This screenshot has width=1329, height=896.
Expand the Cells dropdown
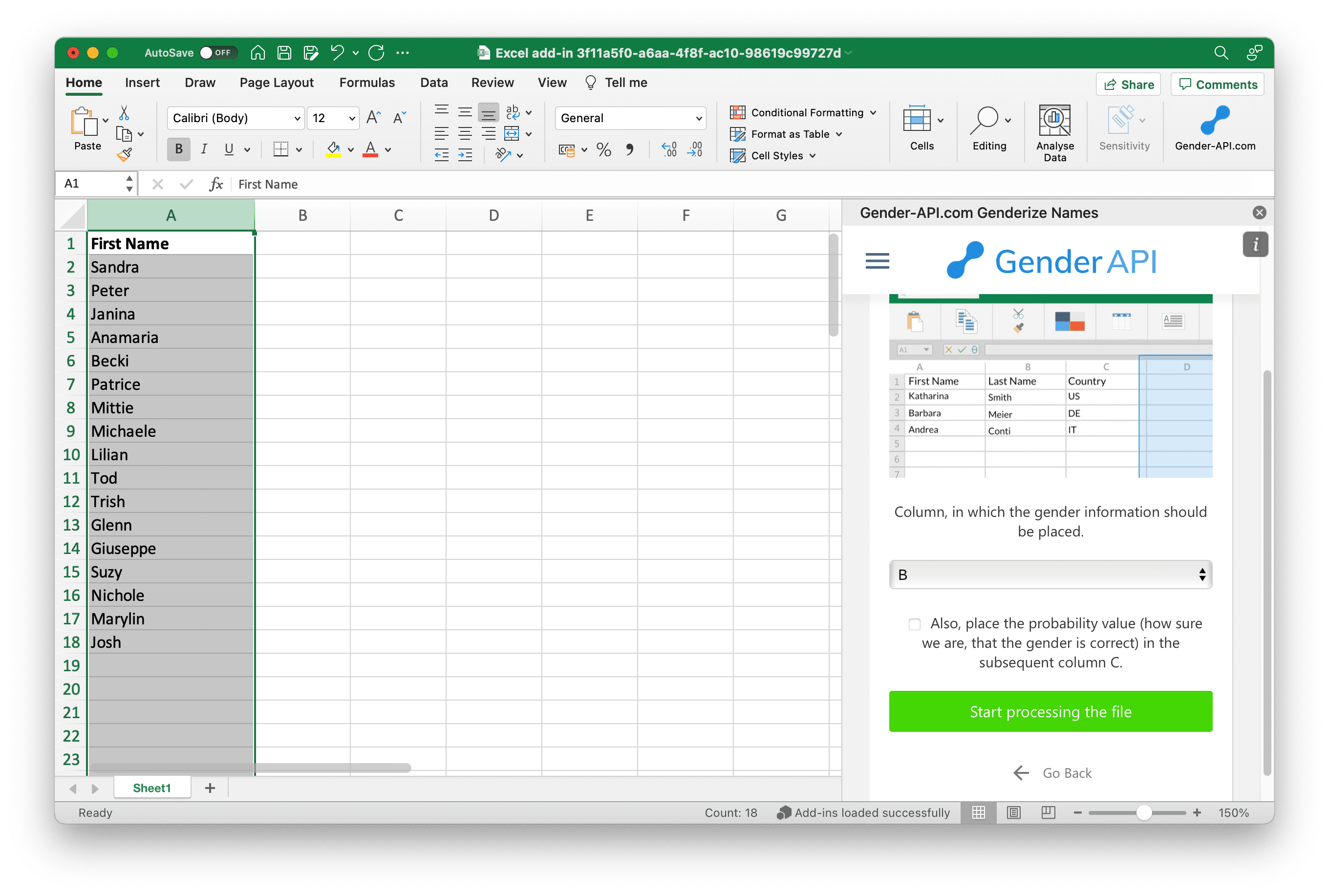[x=941, y=120]
